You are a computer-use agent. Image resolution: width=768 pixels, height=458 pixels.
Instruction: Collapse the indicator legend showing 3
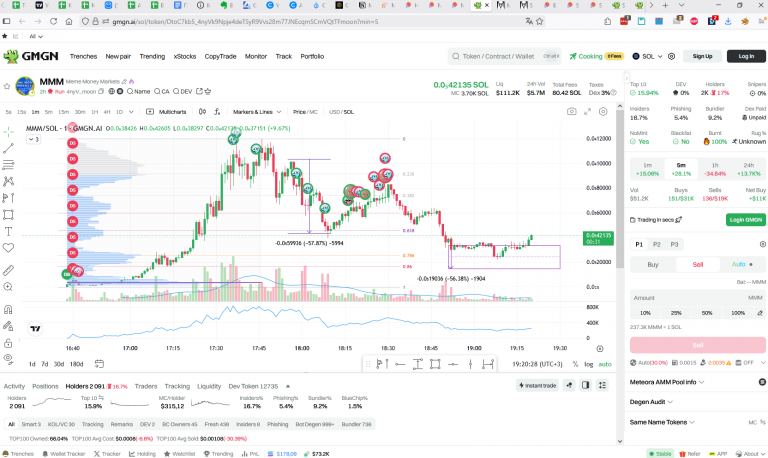(33, 139)
